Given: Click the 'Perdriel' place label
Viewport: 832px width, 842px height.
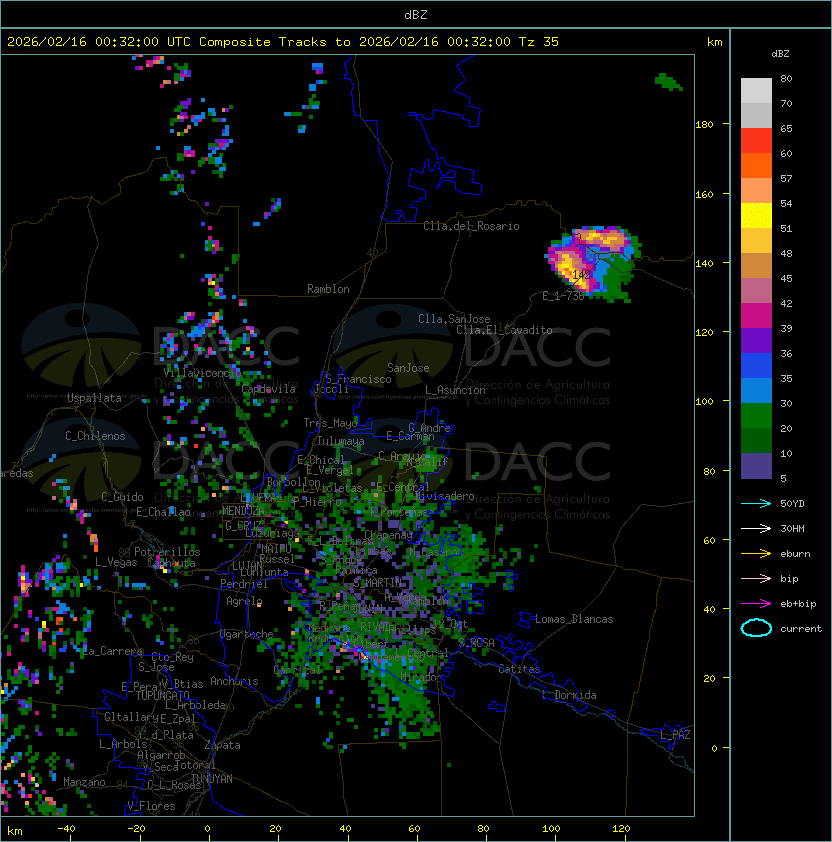Looking at the screenshot, I should tap(244, 583).
